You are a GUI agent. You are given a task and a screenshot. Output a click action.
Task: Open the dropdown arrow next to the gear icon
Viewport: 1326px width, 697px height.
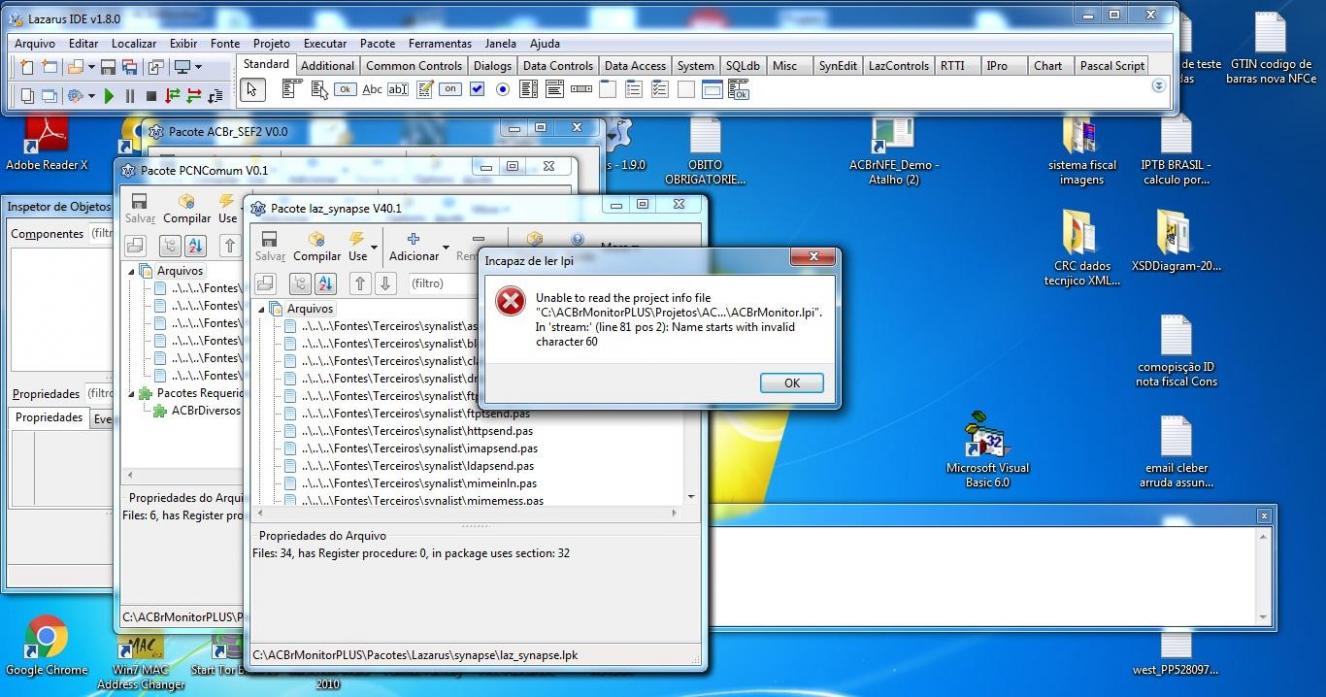(91, 96)
